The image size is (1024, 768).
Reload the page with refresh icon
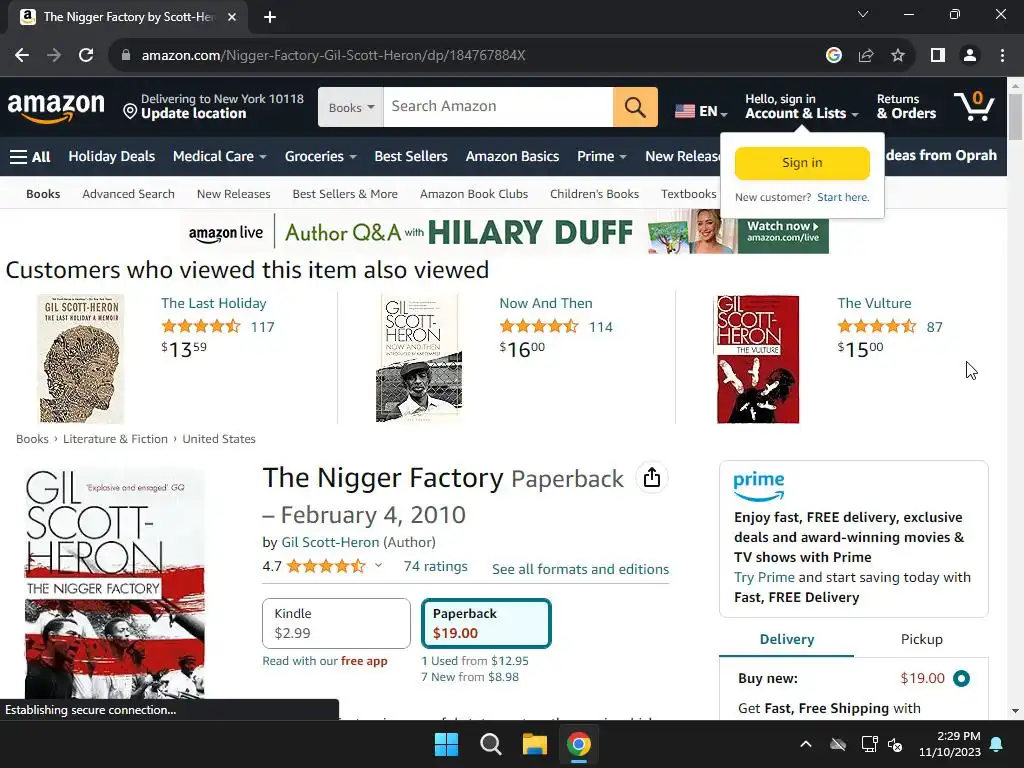pos(86,56)
